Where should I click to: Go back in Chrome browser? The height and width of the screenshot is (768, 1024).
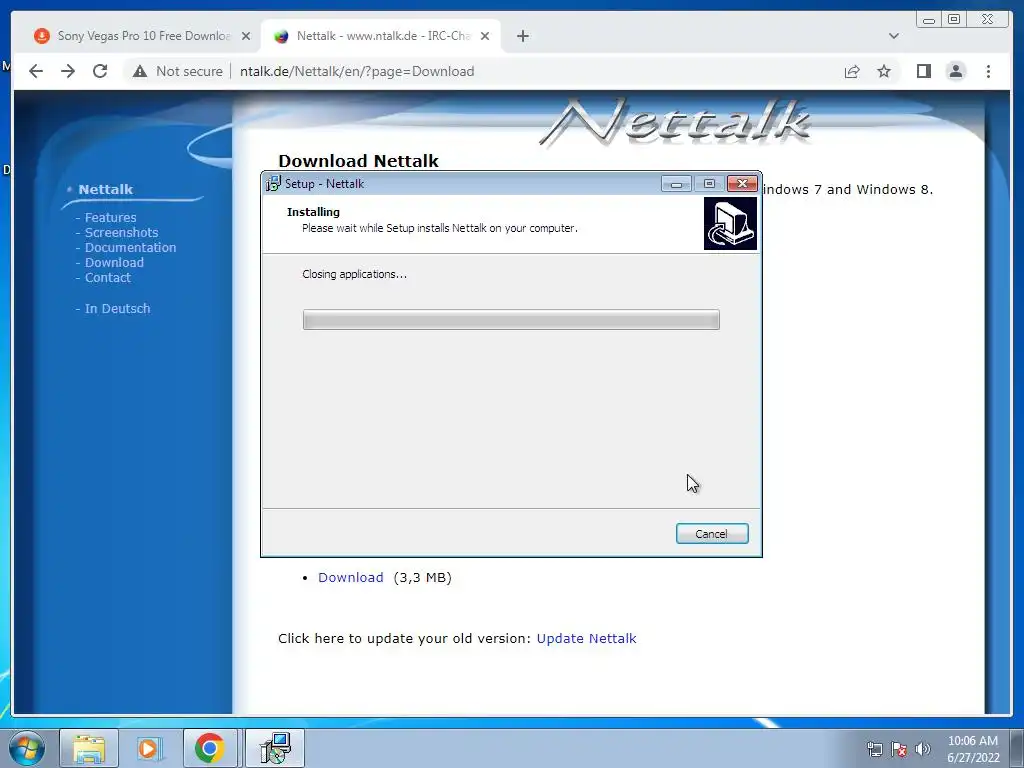click(36, 71)
